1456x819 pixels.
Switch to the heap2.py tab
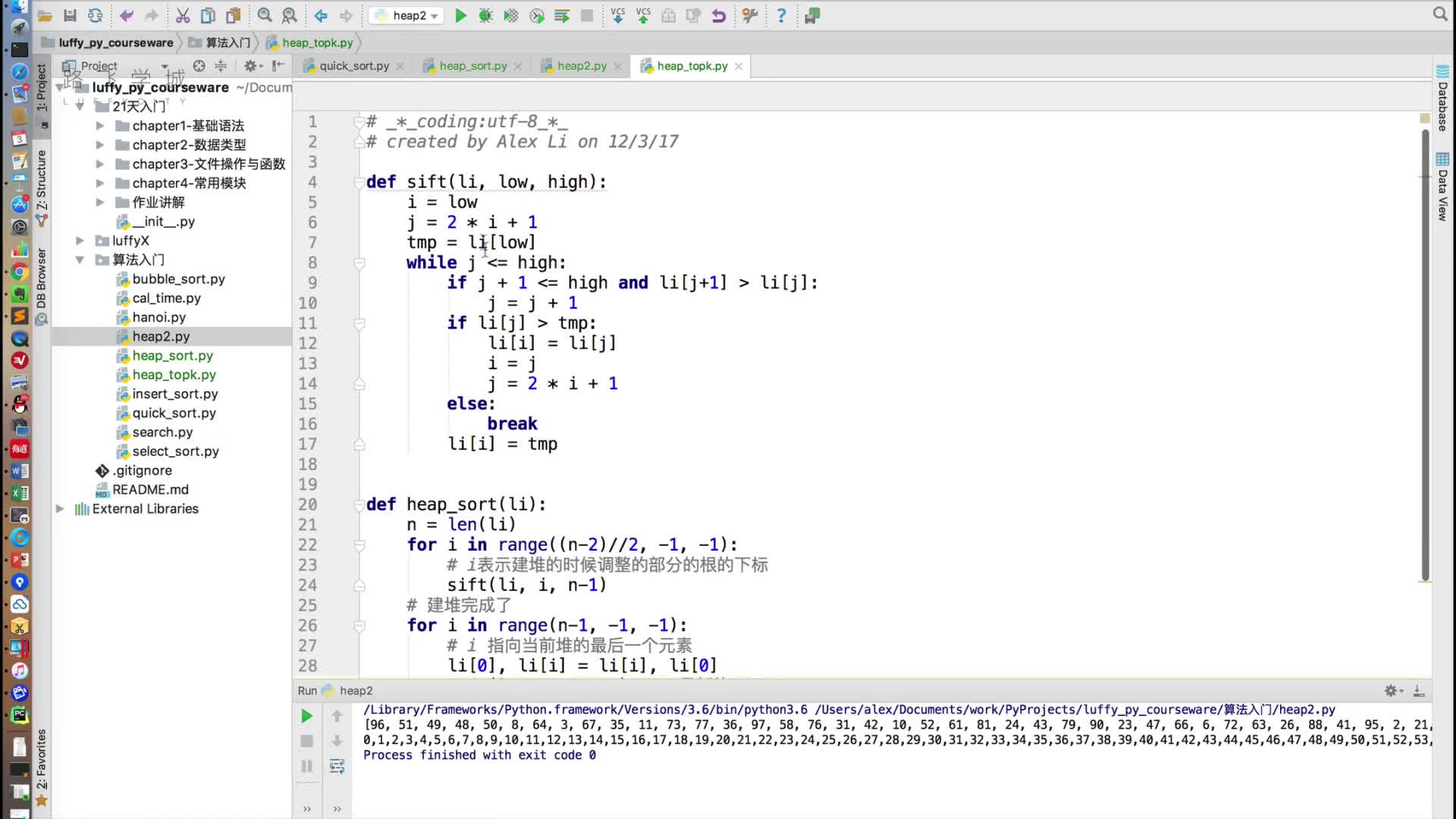pyautogui.click(x=582, y=66)
